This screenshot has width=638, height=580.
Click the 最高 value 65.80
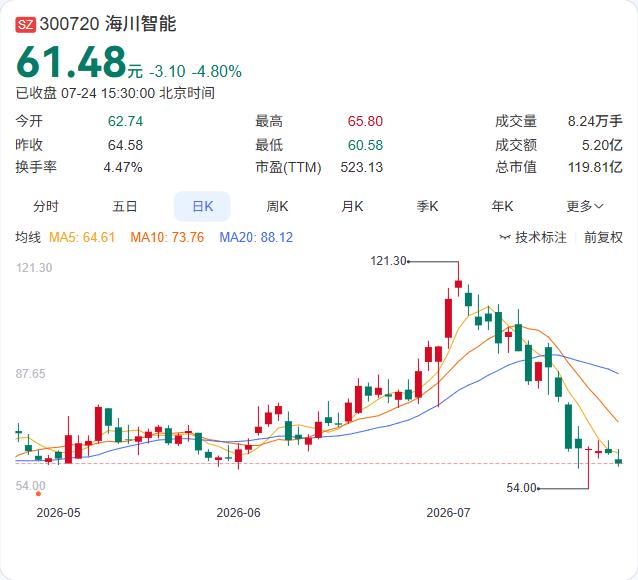[x=365, y=121]
